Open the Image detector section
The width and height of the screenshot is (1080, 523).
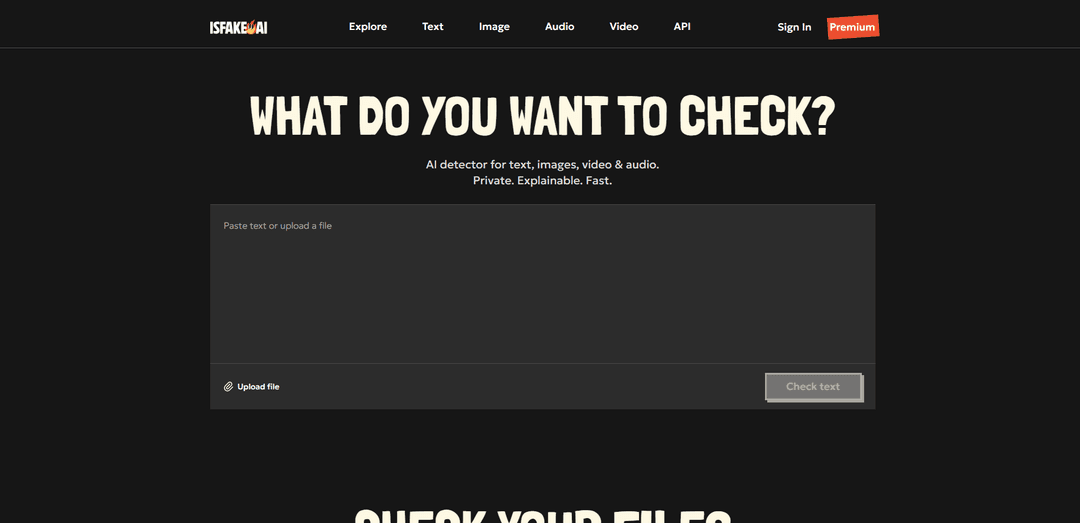[x=494, y=27]
